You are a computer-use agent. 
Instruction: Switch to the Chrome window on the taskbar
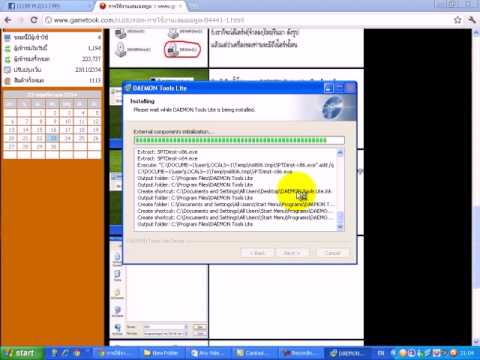(x=115, y=353)
